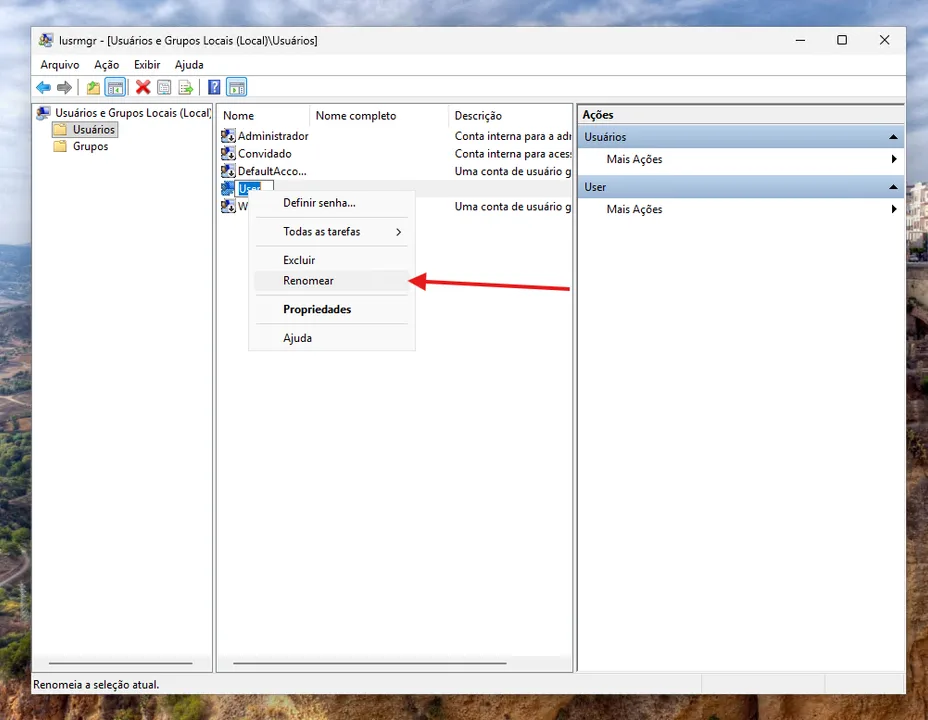Image resolution: width=928 pixels, height=720 pixels.
Task: Collapse the User section in Ações pane
Action: (x=893, y=187)
